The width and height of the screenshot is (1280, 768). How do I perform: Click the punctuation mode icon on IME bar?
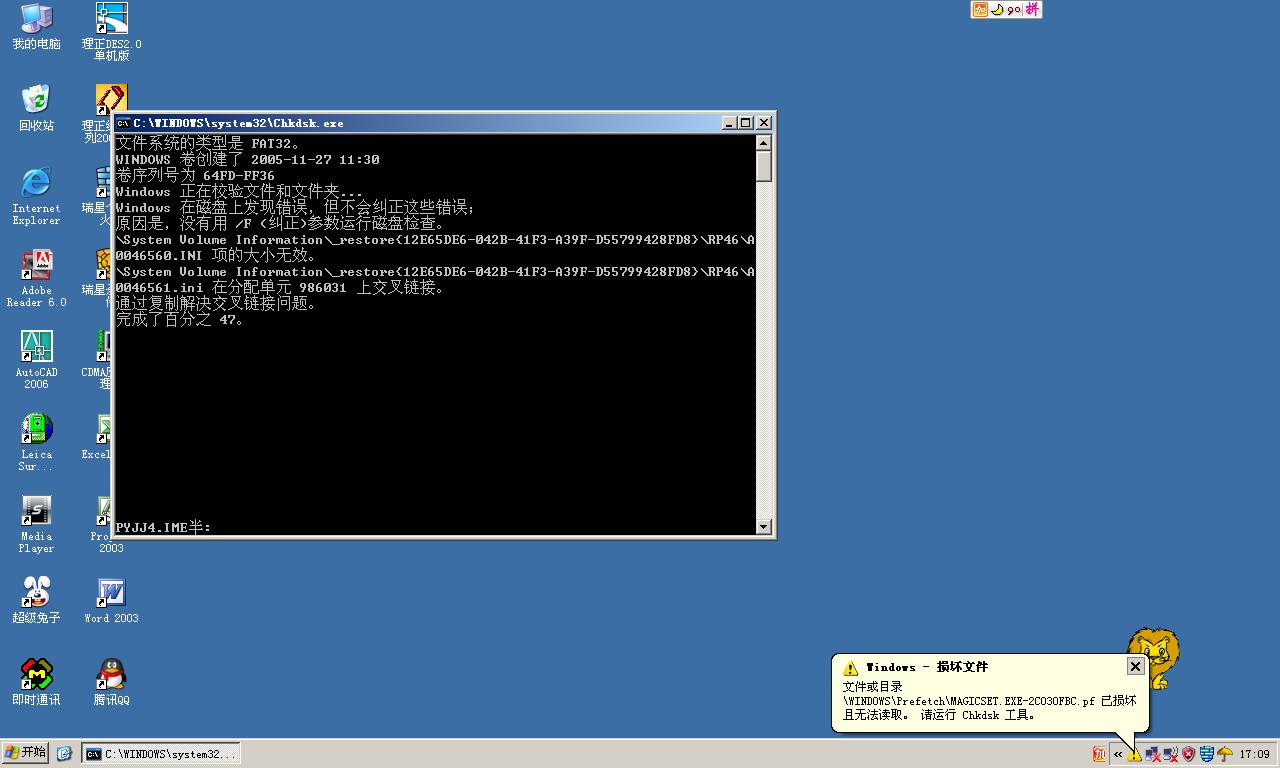[x=1014, y=9]
